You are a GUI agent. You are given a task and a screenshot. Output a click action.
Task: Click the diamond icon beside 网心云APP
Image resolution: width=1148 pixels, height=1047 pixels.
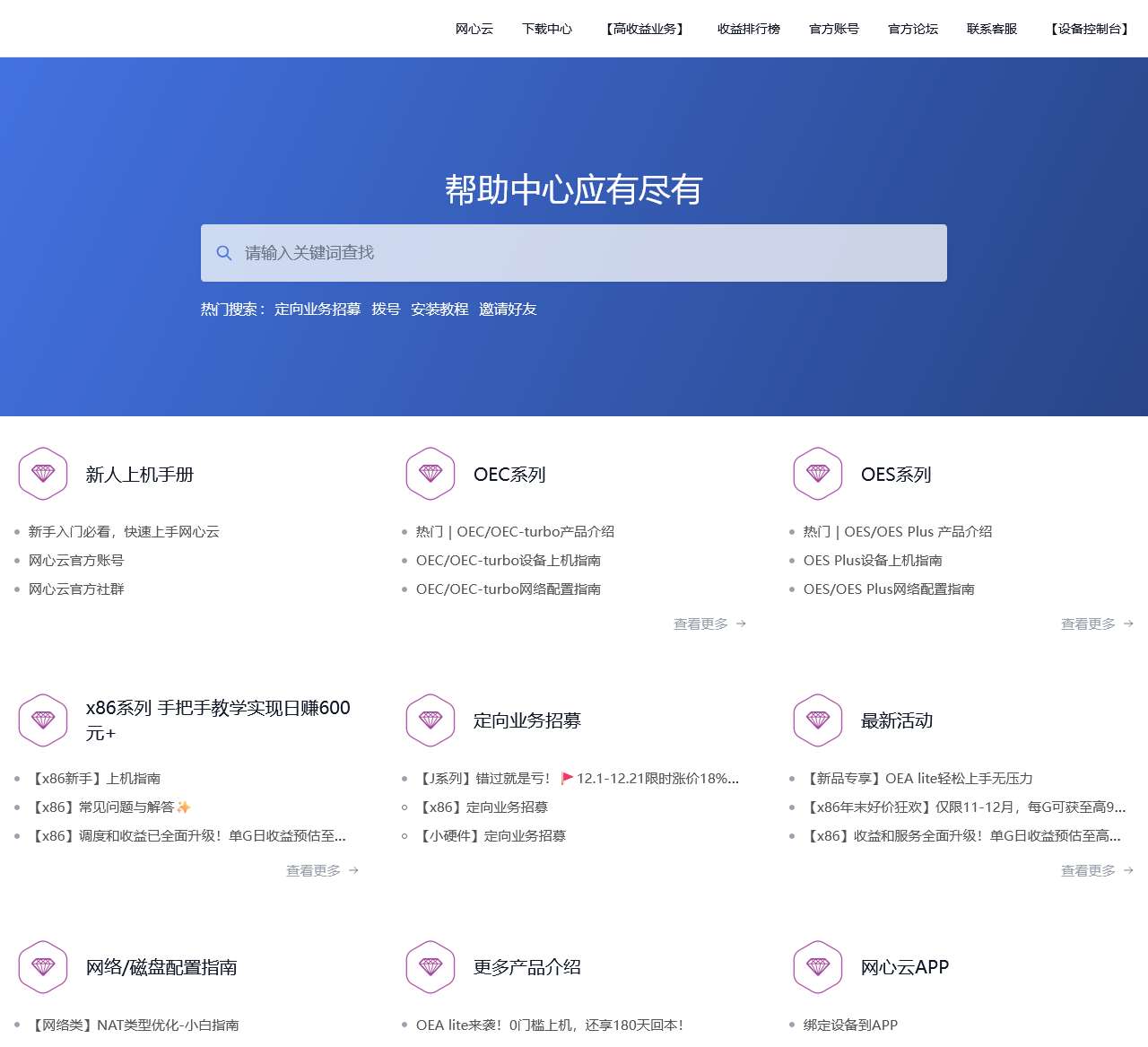(818, 967)
